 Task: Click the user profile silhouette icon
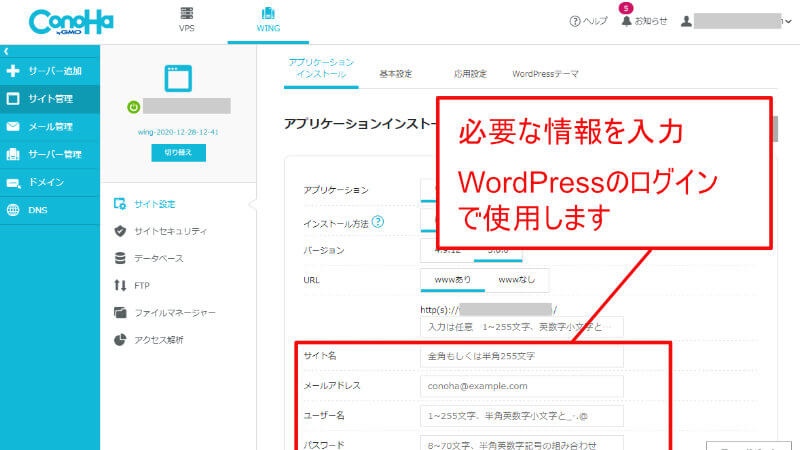(686, 21)
